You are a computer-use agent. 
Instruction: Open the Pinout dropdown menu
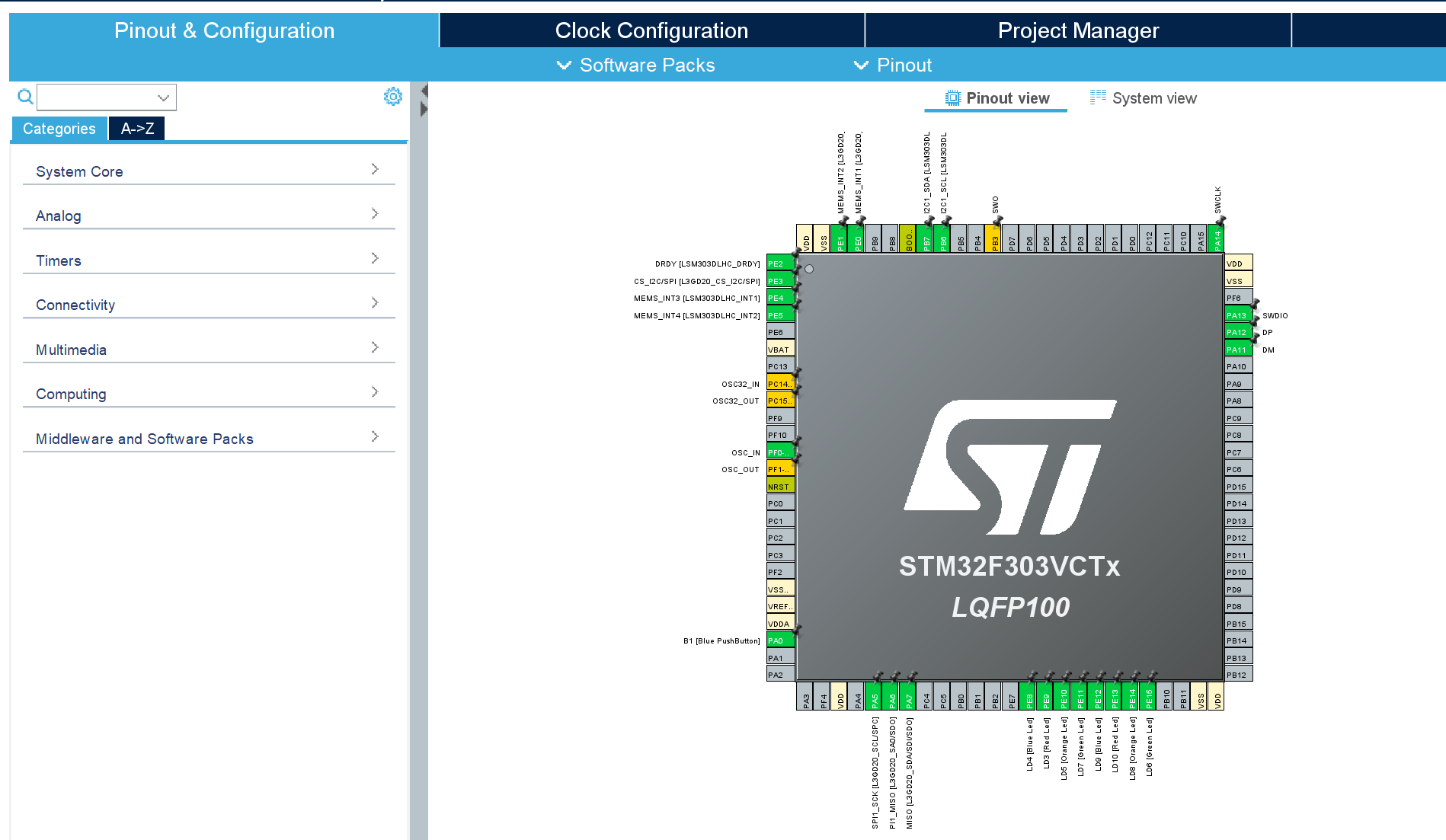point(893,65)
